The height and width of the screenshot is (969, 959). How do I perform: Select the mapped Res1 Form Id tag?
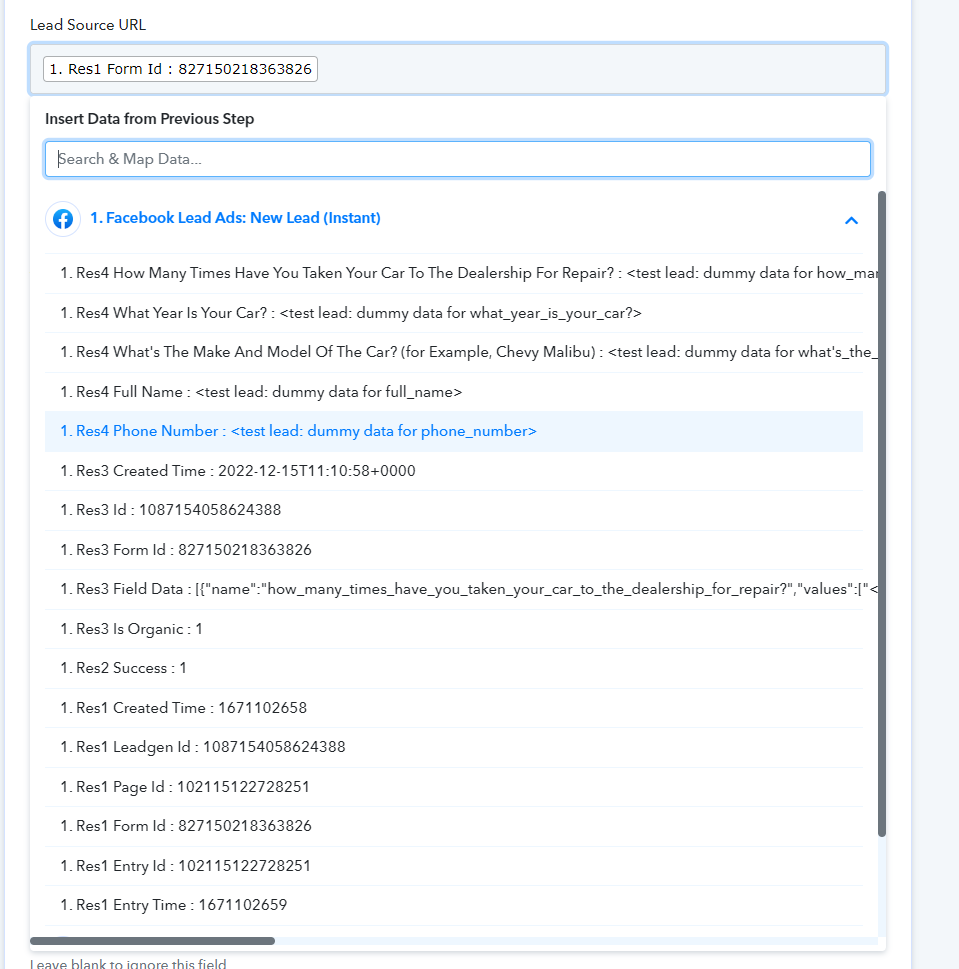click(x=180, y=69)
